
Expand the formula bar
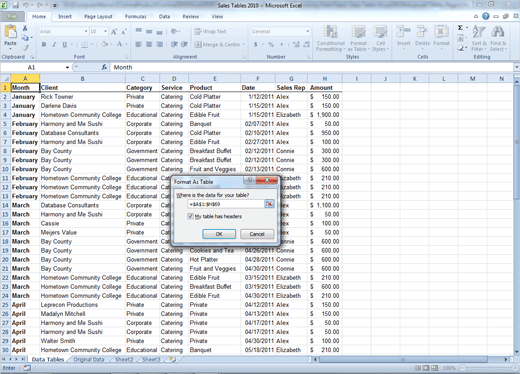coord(516,67)
